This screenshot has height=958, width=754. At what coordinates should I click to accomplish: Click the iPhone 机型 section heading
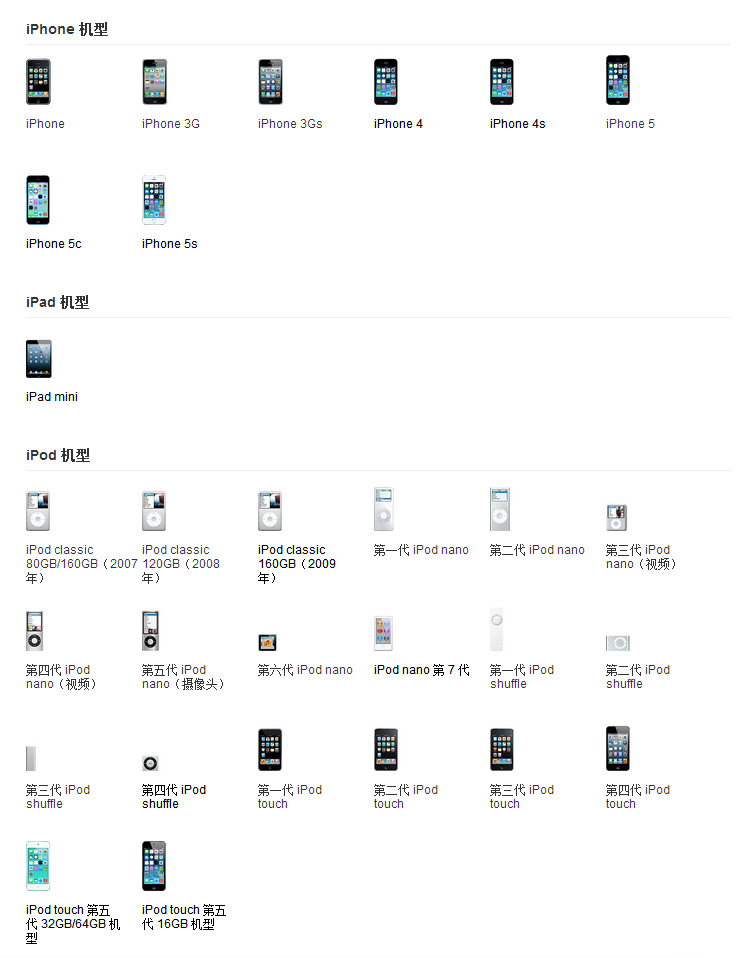[x=67, y=29]
